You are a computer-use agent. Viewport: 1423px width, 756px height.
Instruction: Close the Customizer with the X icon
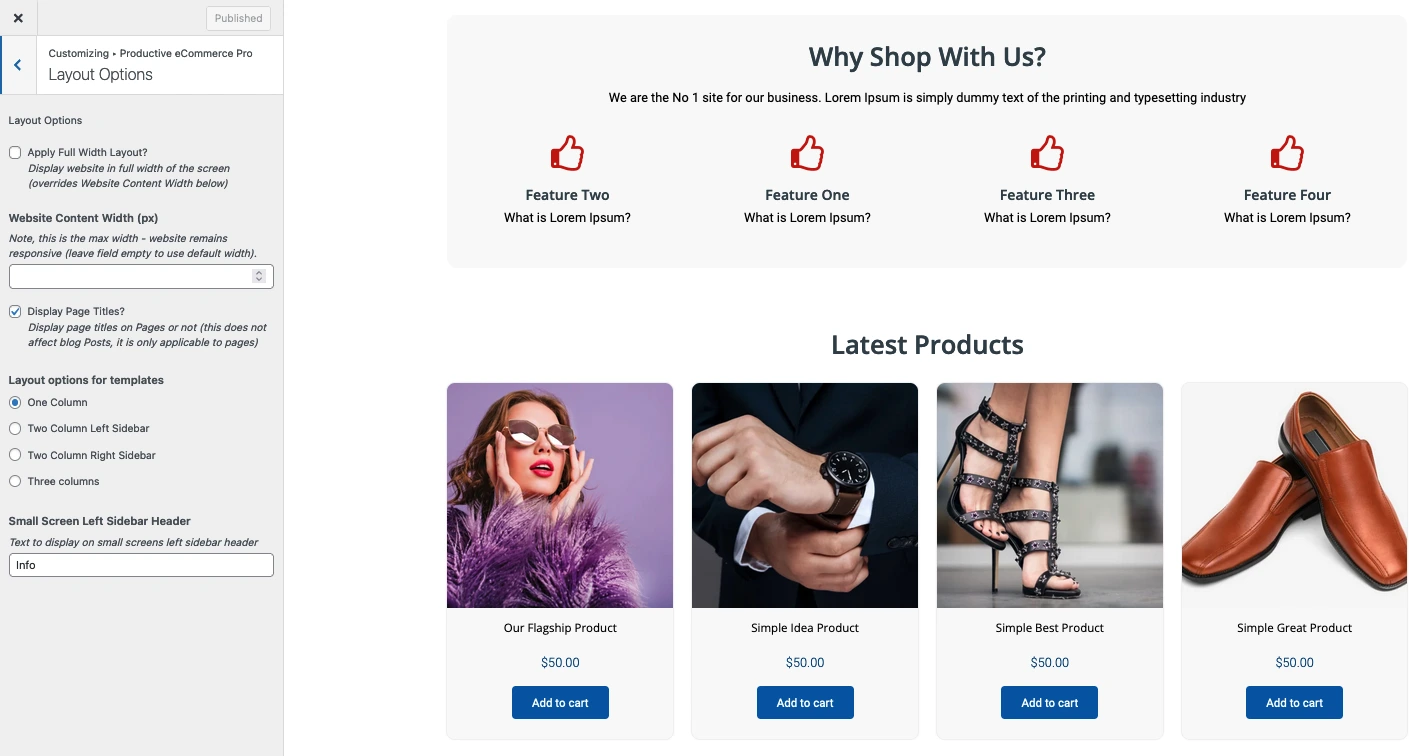pos(18,18)
